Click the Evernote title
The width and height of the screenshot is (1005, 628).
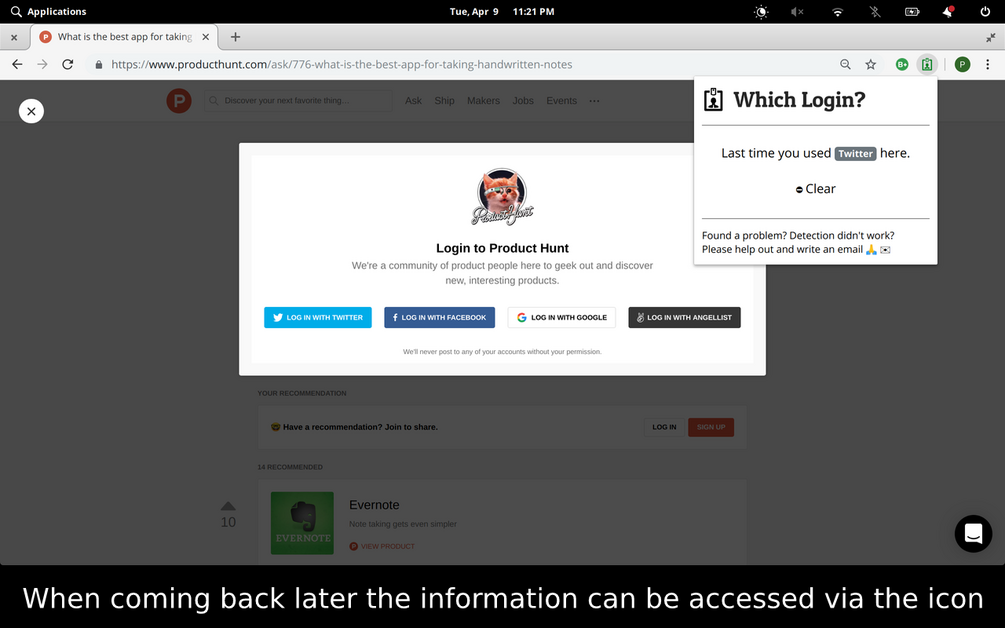374,505
